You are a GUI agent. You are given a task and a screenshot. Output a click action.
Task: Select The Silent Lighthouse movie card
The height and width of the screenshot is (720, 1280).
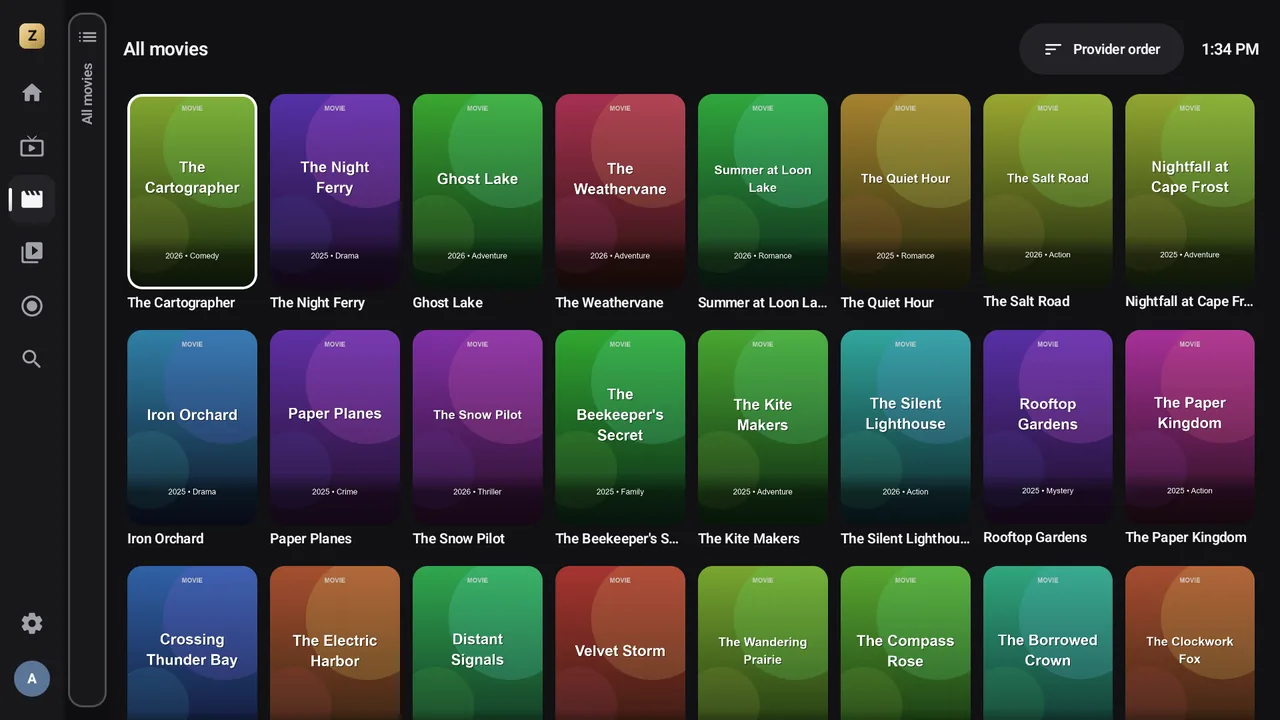pyautogui.click(x=906, y=427)
